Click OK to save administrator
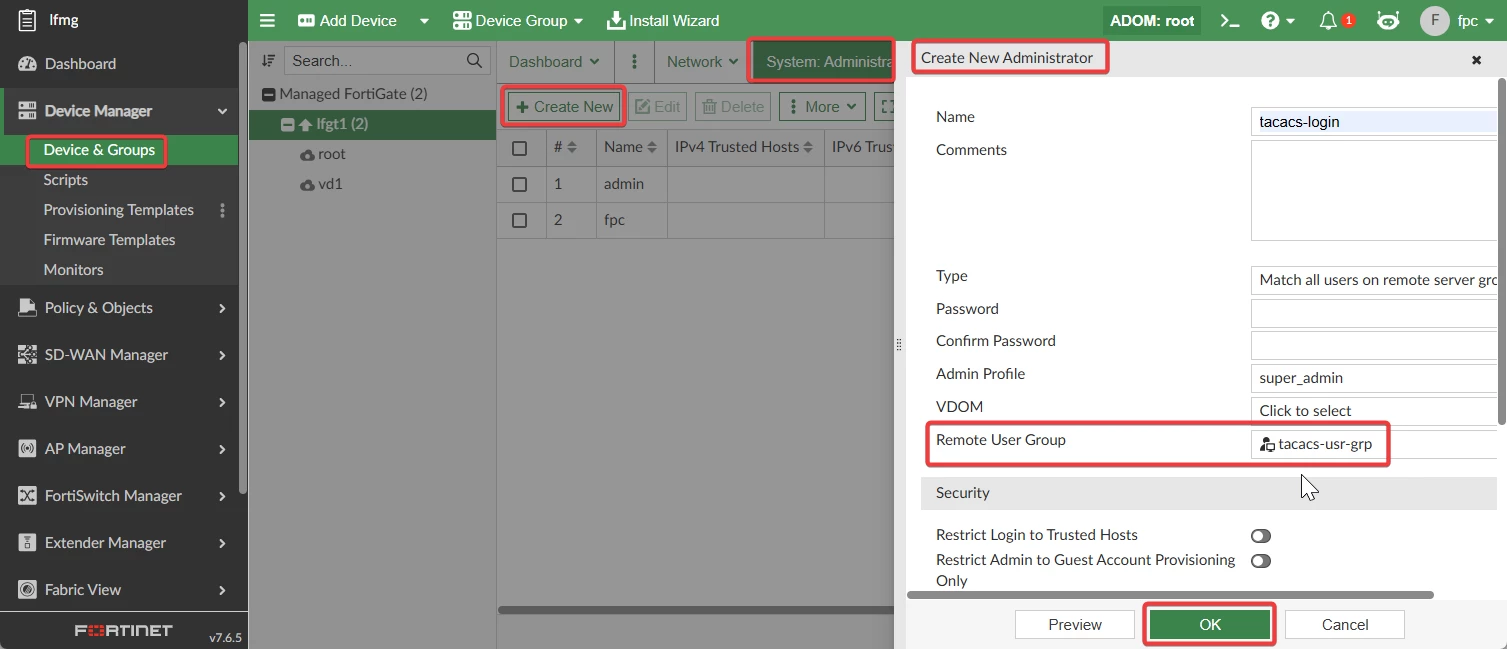 tap(1210, 624)
